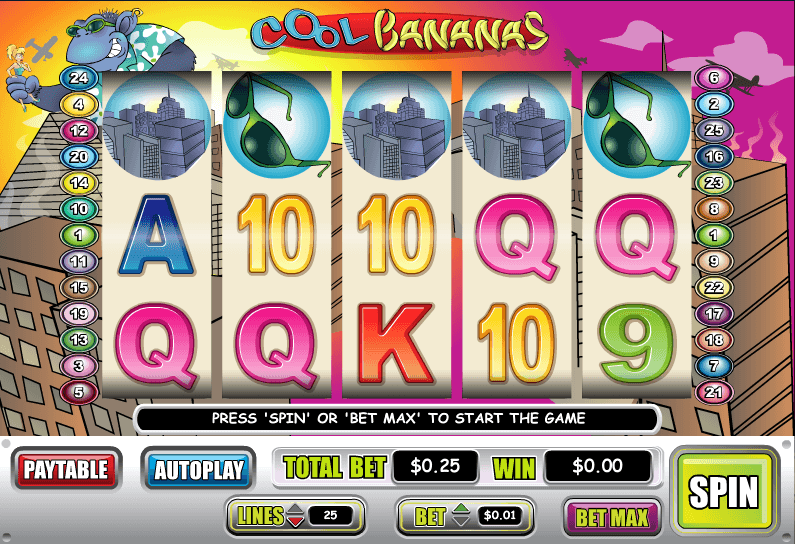Image resolution: width=795 pixels, height=544 pixels.
Task: Start Autoplay mode
Action: tap(198, 469)
